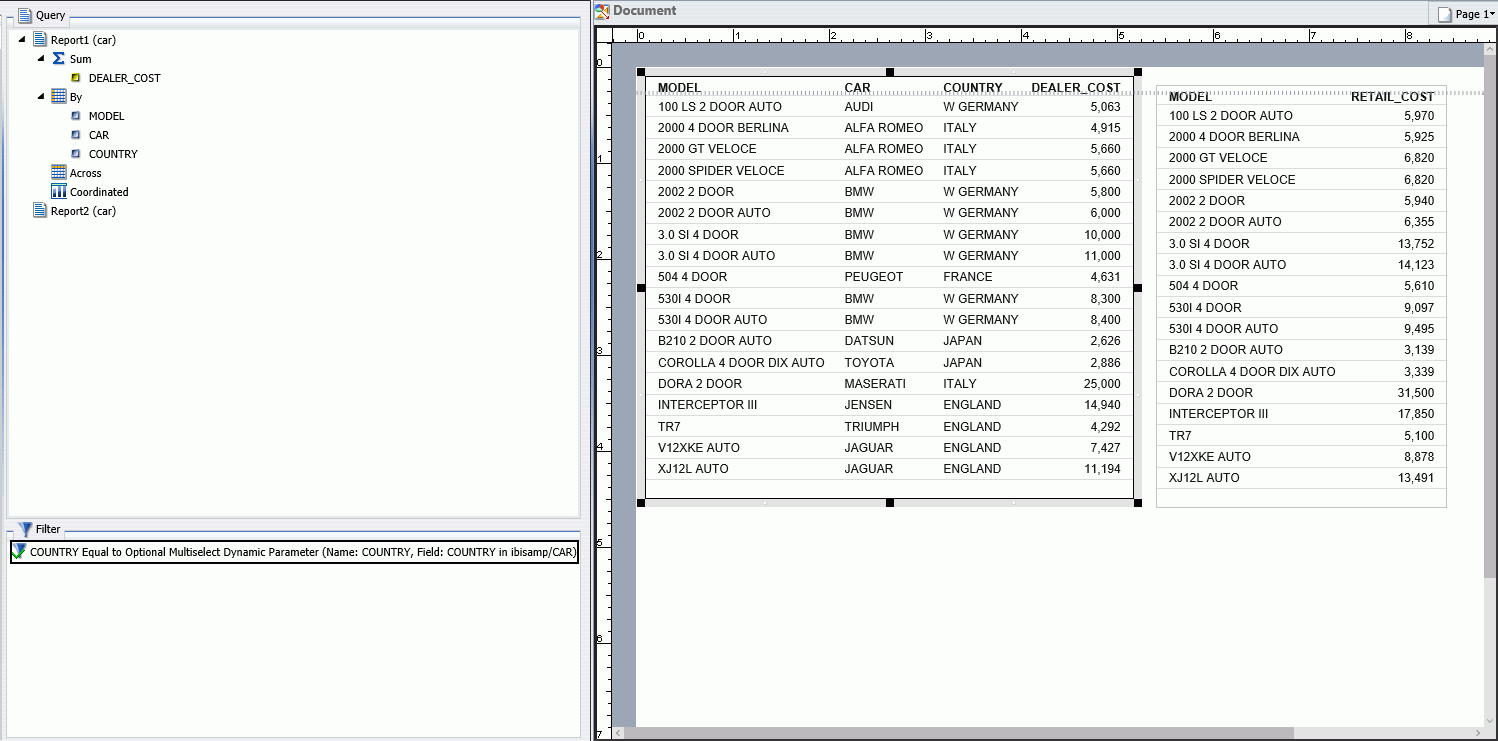Select the Across field container icon
The height and width of the screenshot is (741, 1498).
tap(58, 172)
